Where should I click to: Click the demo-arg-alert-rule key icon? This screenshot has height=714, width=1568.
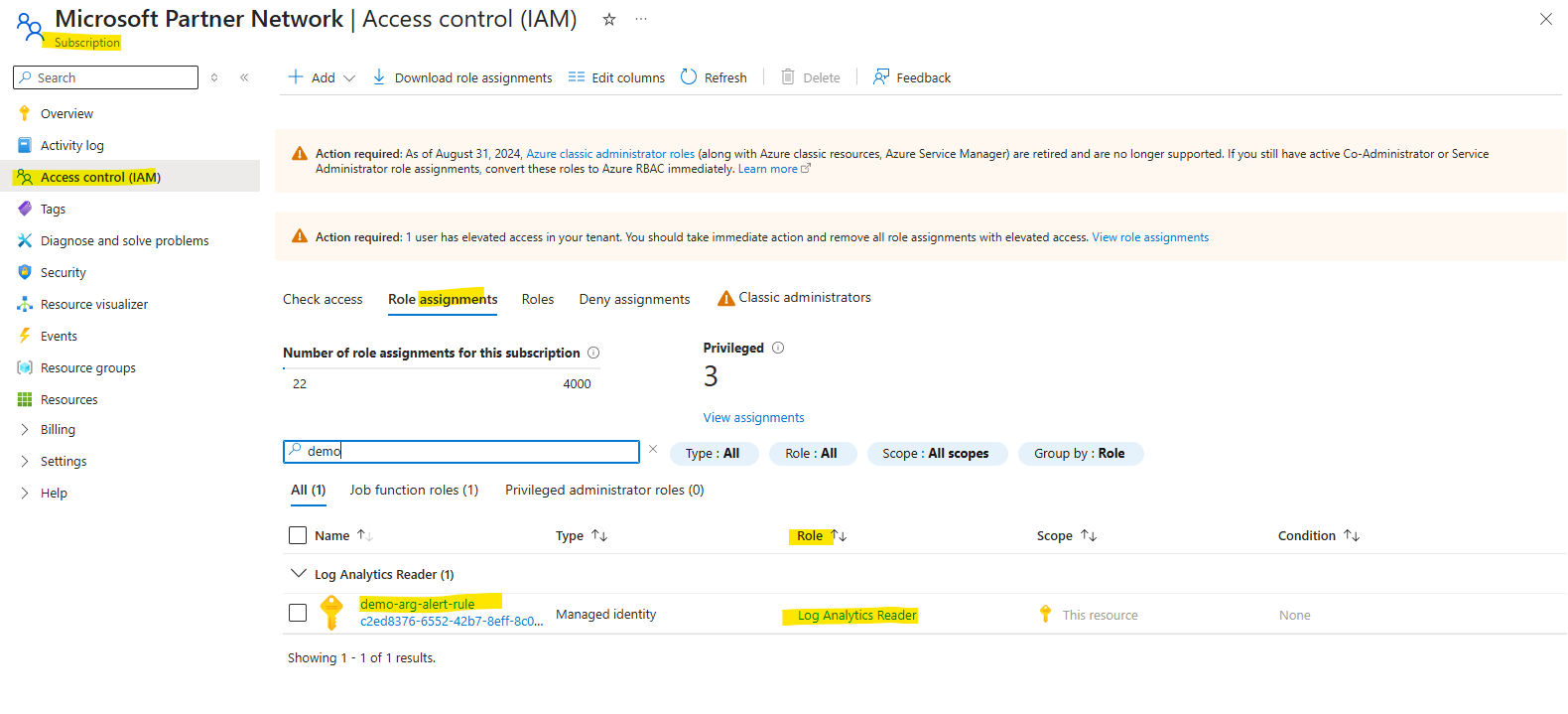[x=332, y=613]
